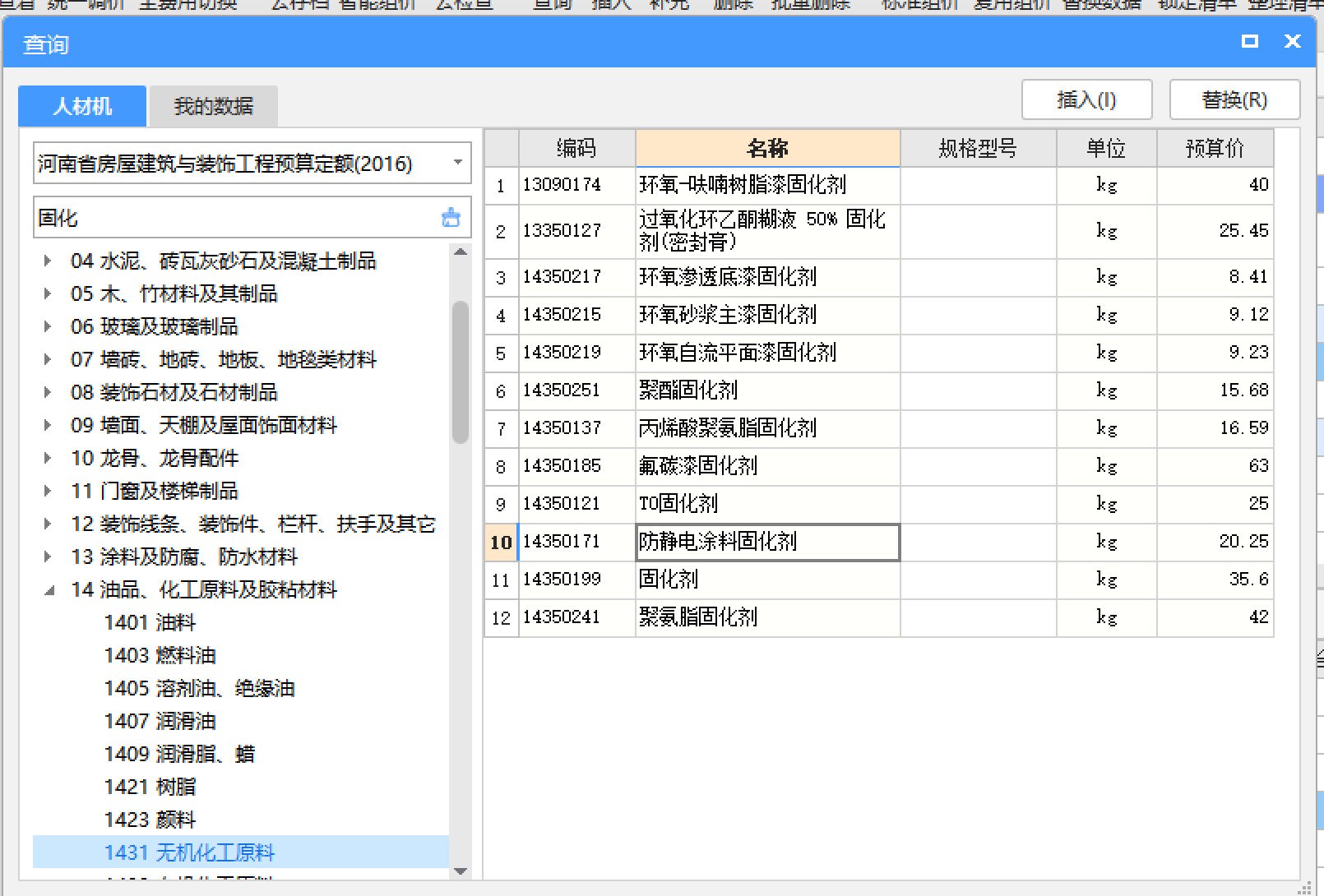Screen dimensions: 1324x896
Task: Click the 单位 column header
Action: 1106,148
